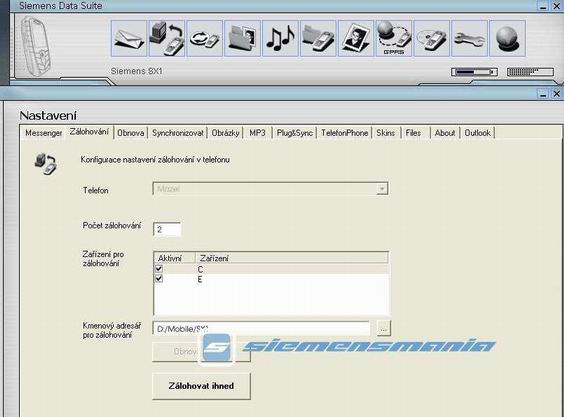
Task: Click the Zálohovat ihned button
Action: click(201, 386)
